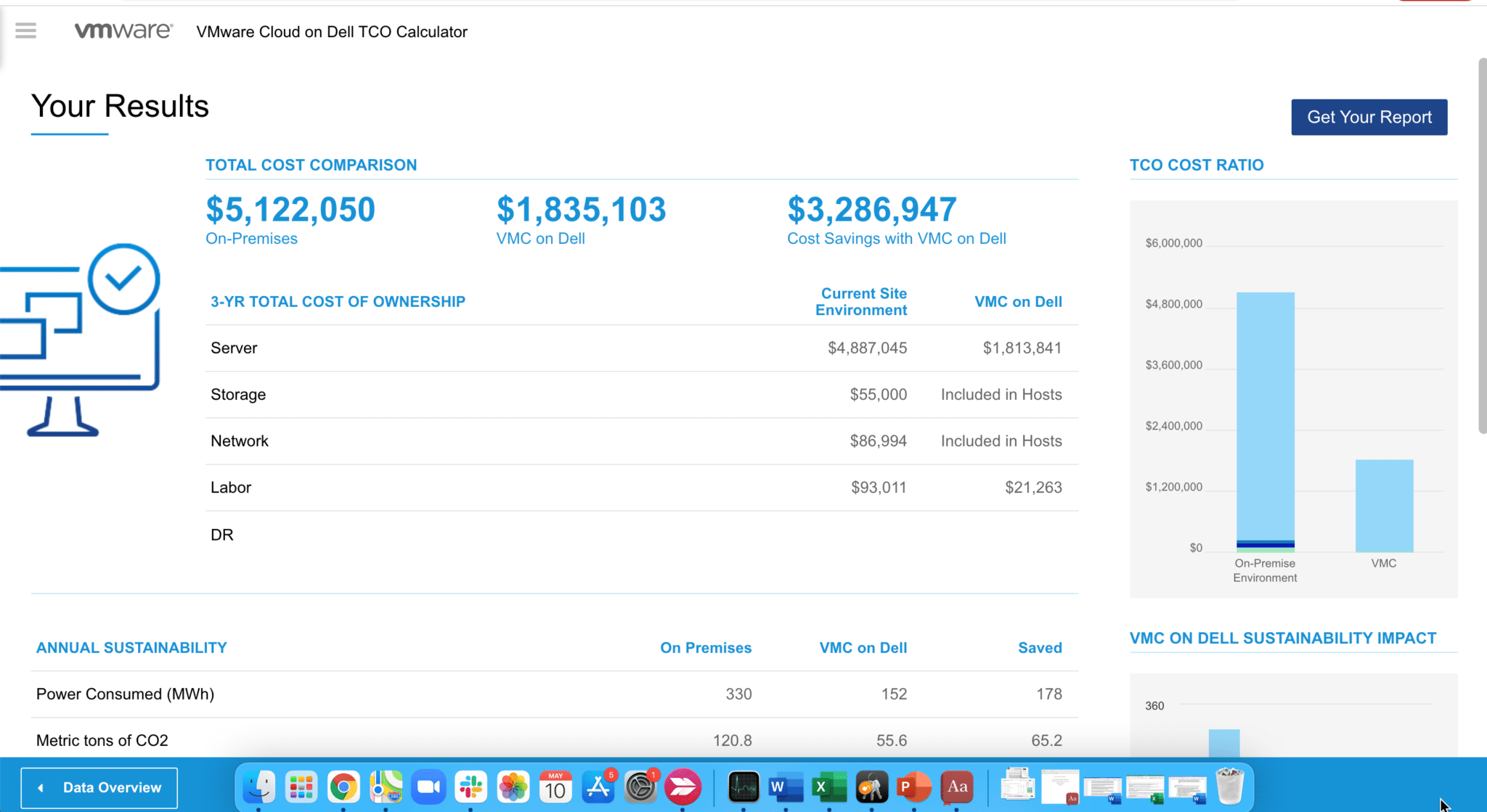Open System Preferences from the dock
Screen dimensions: 1487x812
point(640,787)
